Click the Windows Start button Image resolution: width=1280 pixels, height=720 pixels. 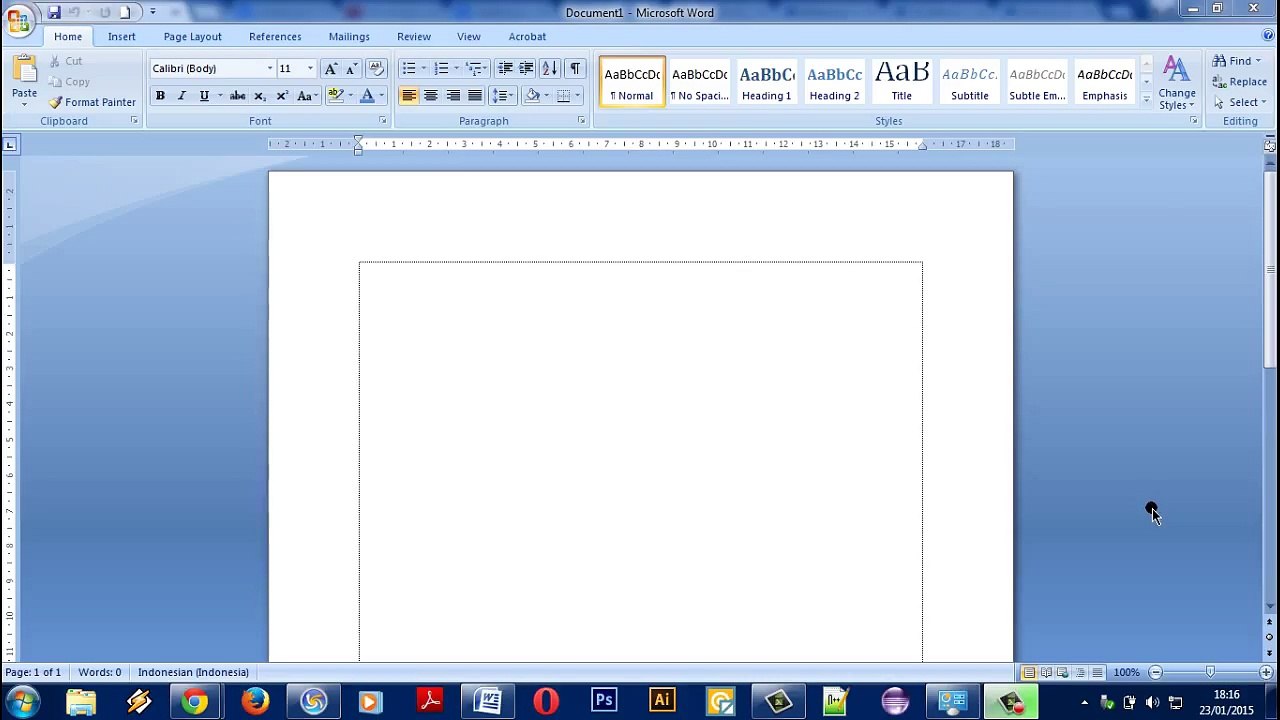click(x=24, y=701)
